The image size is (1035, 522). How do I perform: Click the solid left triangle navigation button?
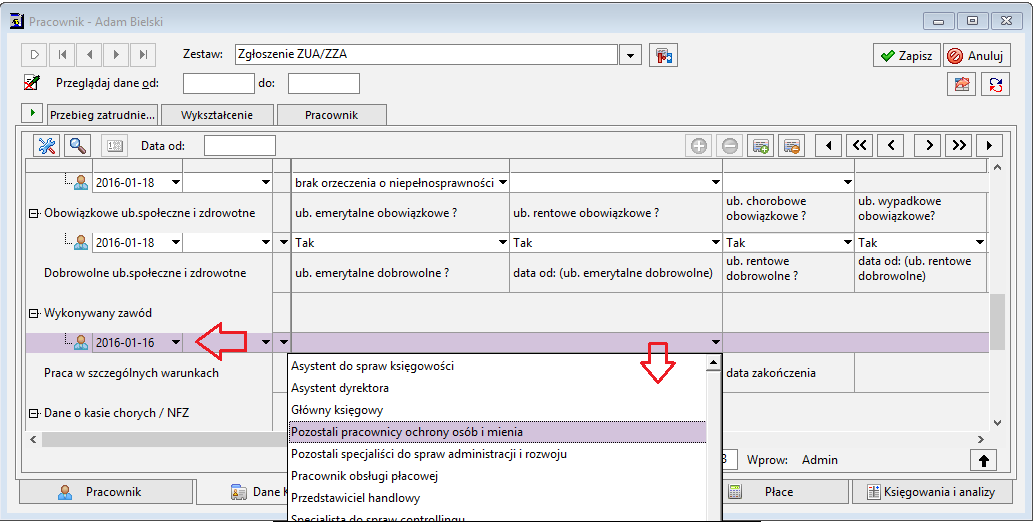(828, 145)
